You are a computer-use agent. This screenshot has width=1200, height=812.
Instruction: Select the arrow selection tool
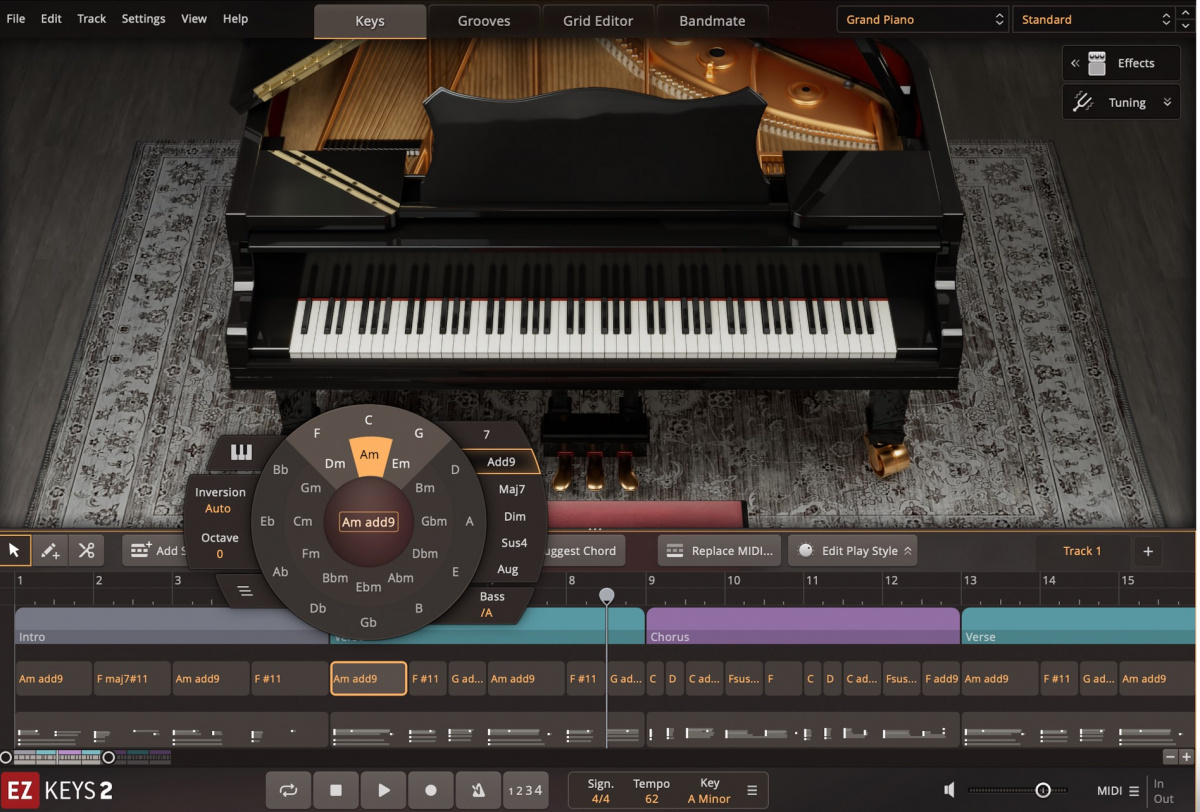[14, 550]
